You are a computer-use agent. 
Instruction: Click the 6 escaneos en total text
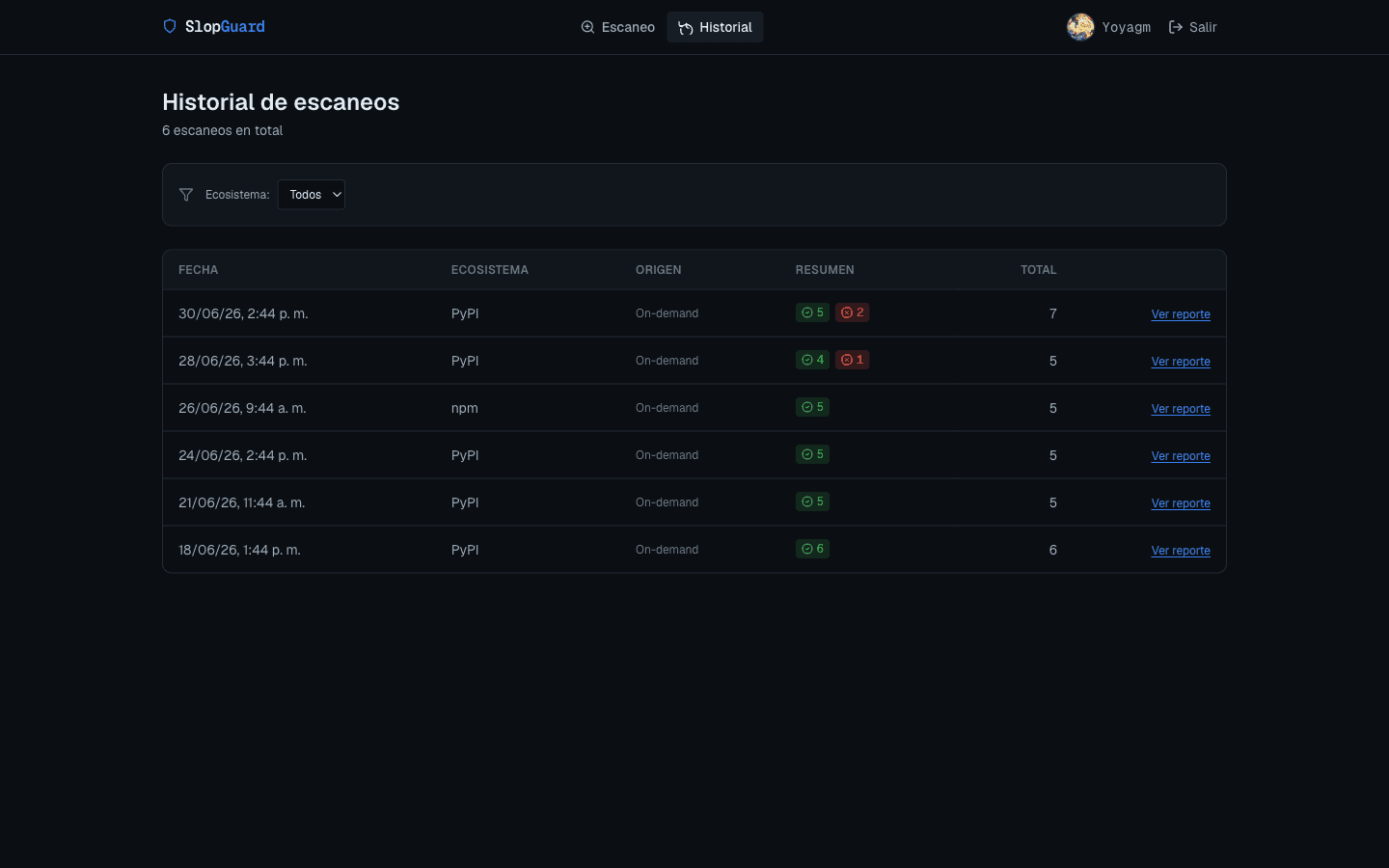tap(222, 130)
